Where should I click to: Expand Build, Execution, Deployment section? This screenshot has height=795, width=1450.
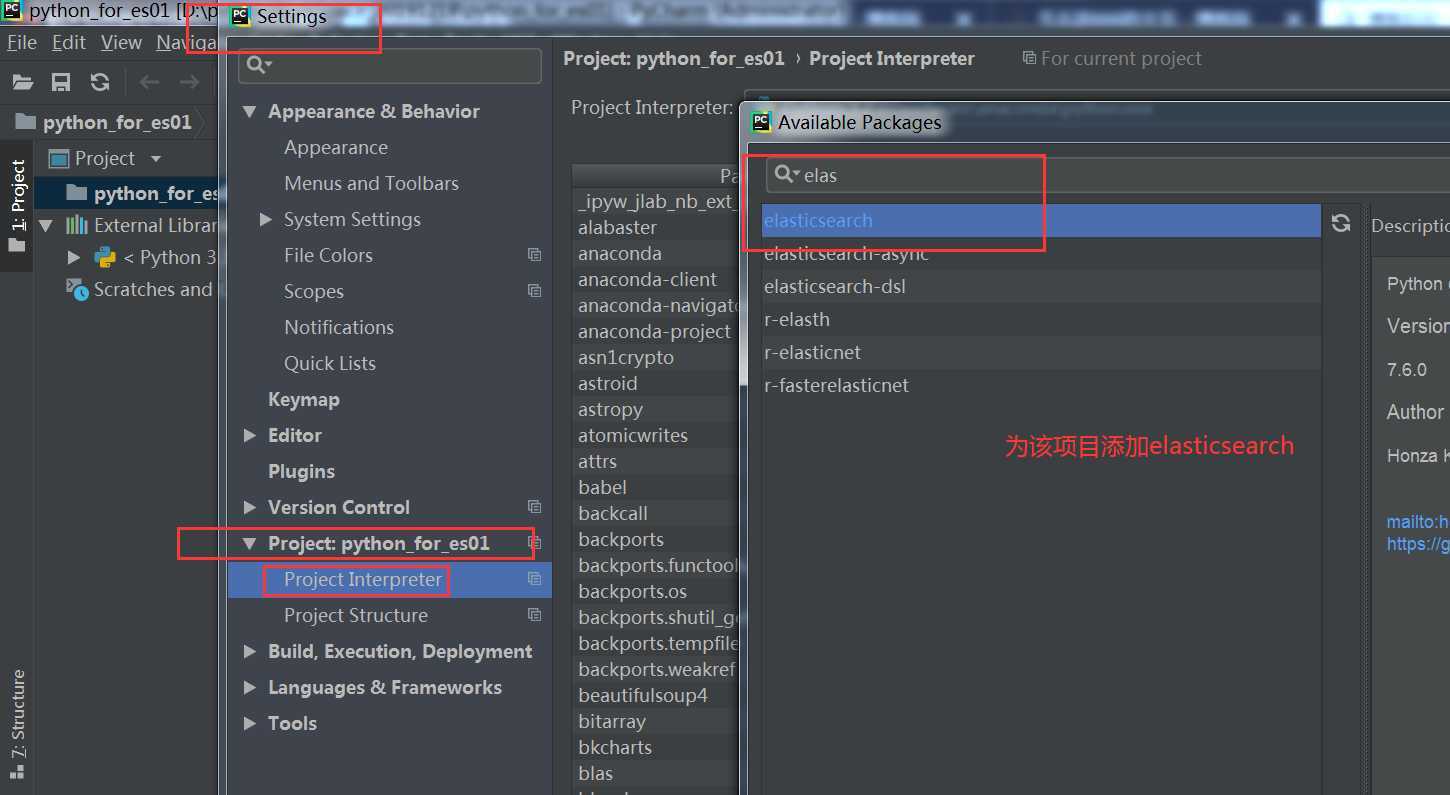coord(249,651)
